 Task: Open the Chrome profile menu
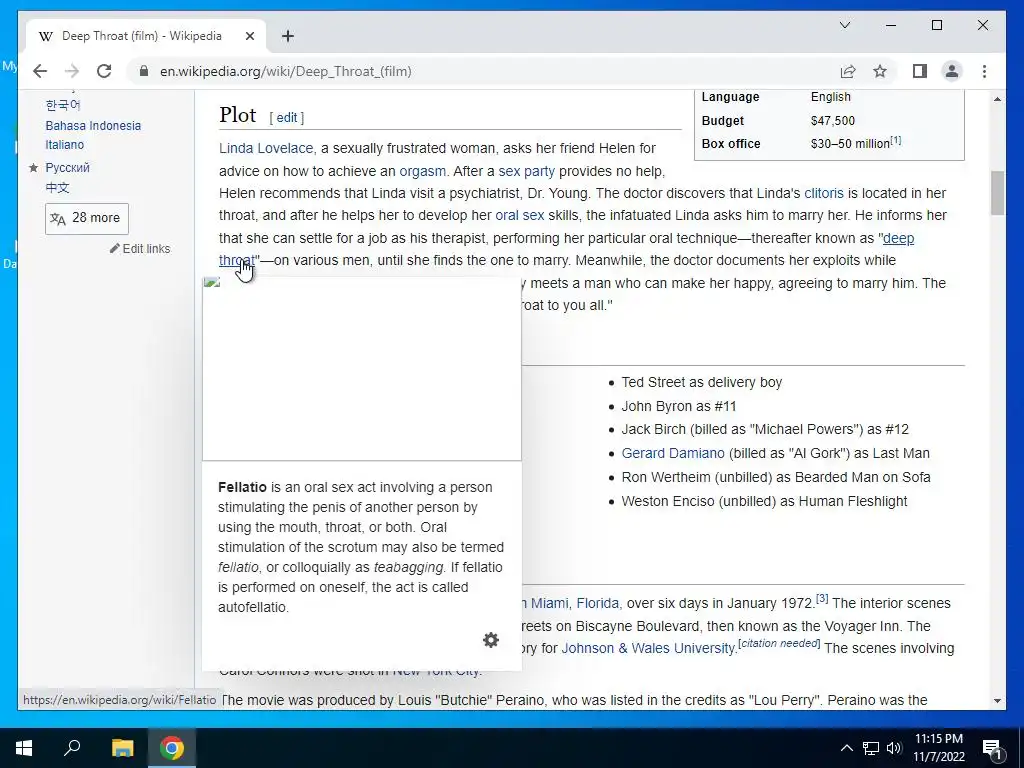pyautogui.click(x=952, y=71)
